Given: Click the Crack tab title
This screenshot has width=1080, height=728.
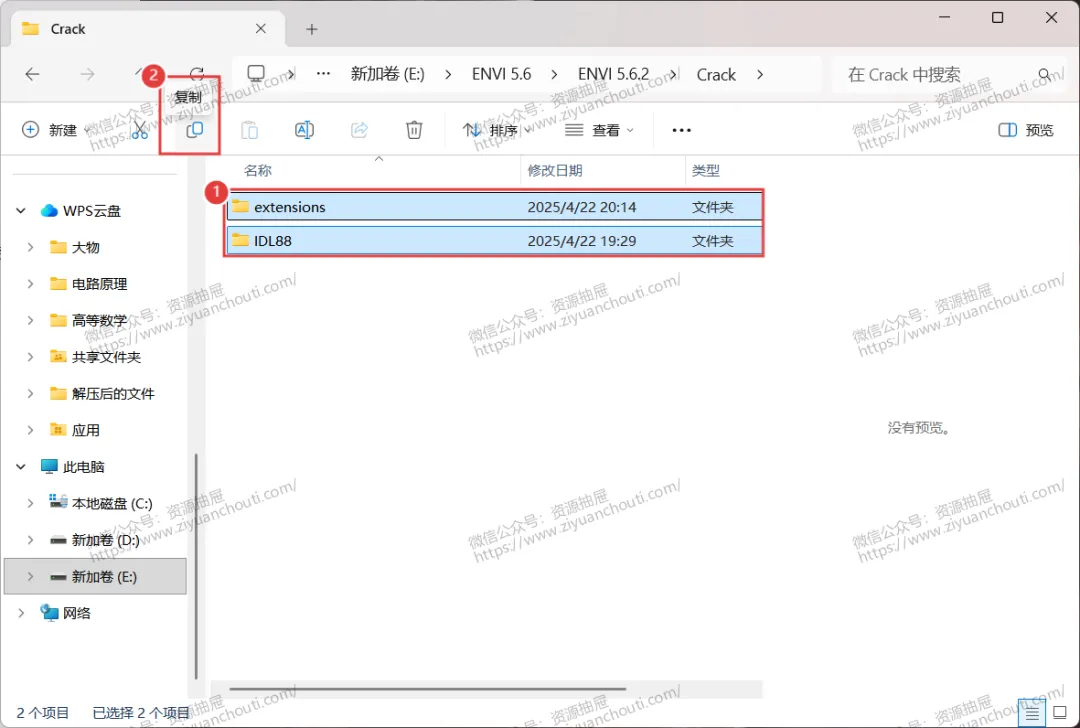Looking at the screenshot, I should pyautogui.click(x=68, y=29).
